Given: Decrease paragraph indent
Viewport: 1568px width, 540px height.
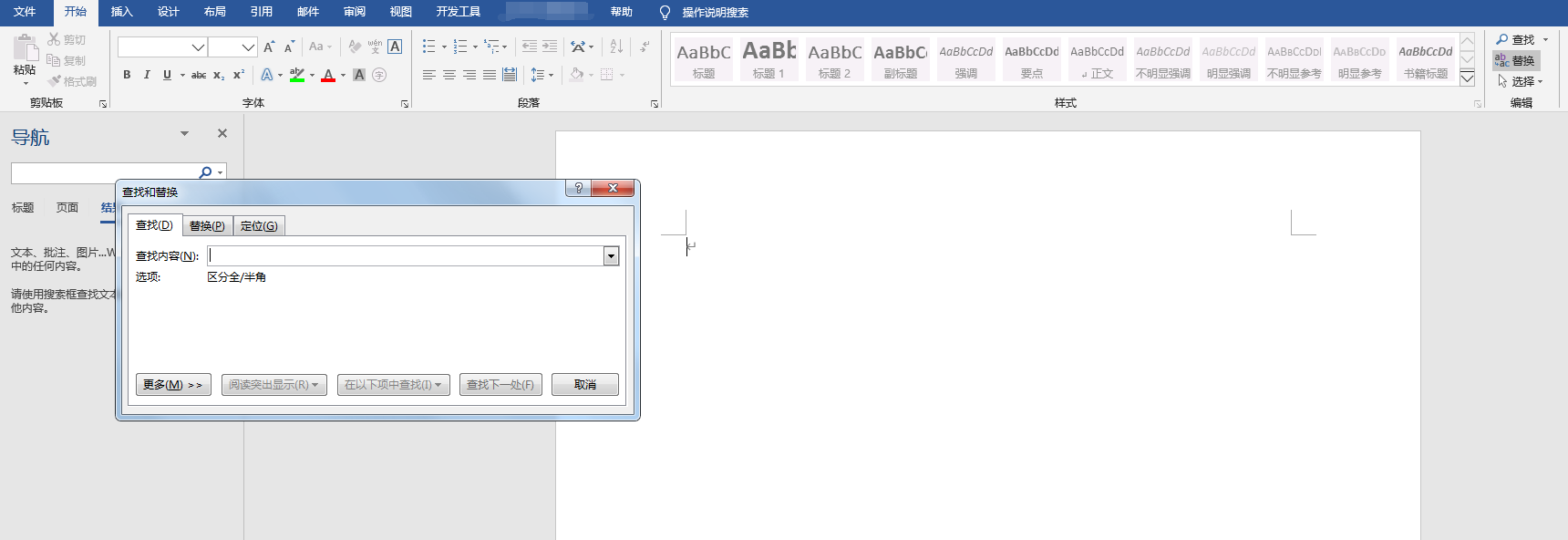Looking at the screenshot, I should pos(530,47).
